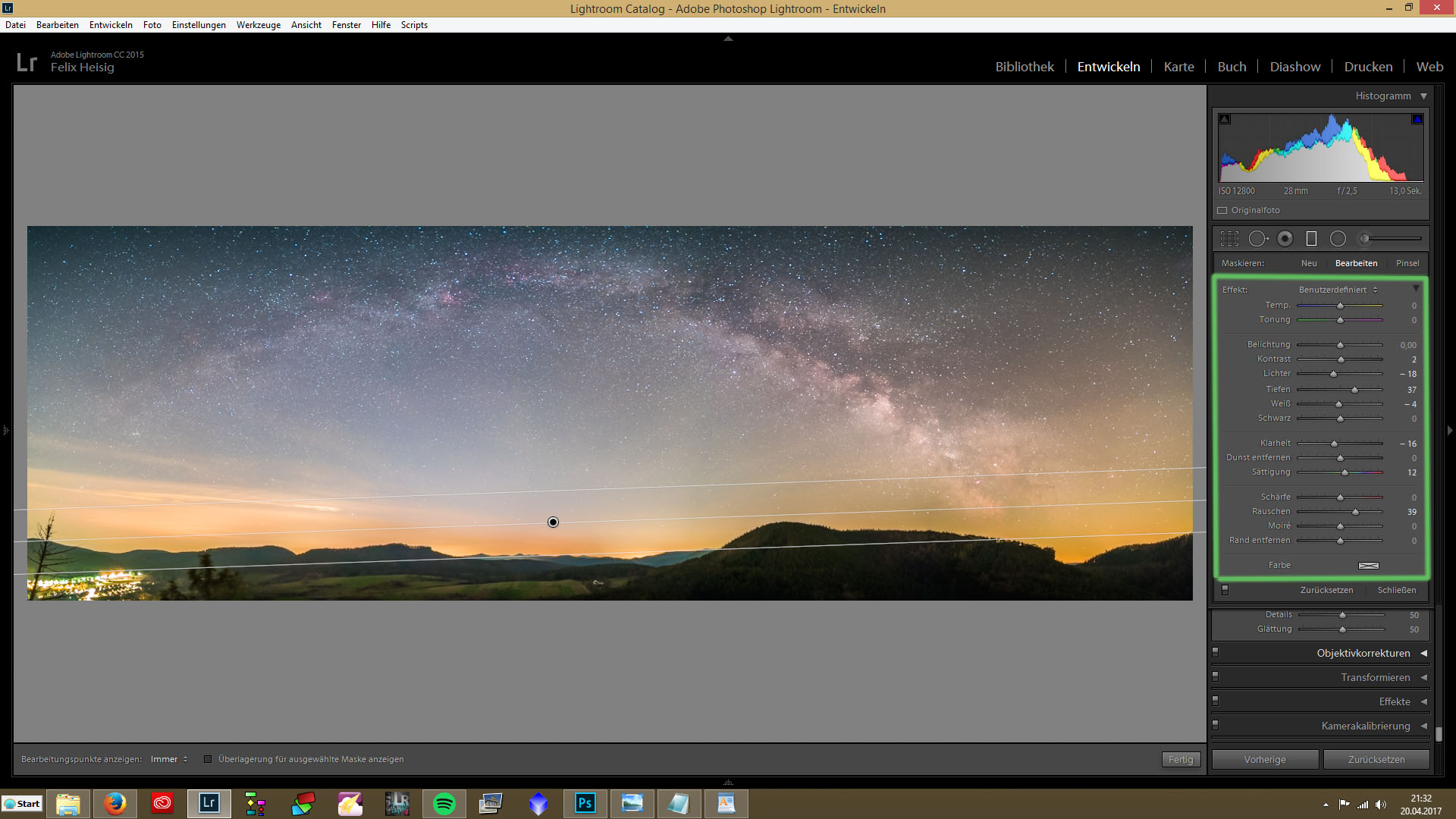
Task: Hide the right panel group
Action: point(1450,431)
